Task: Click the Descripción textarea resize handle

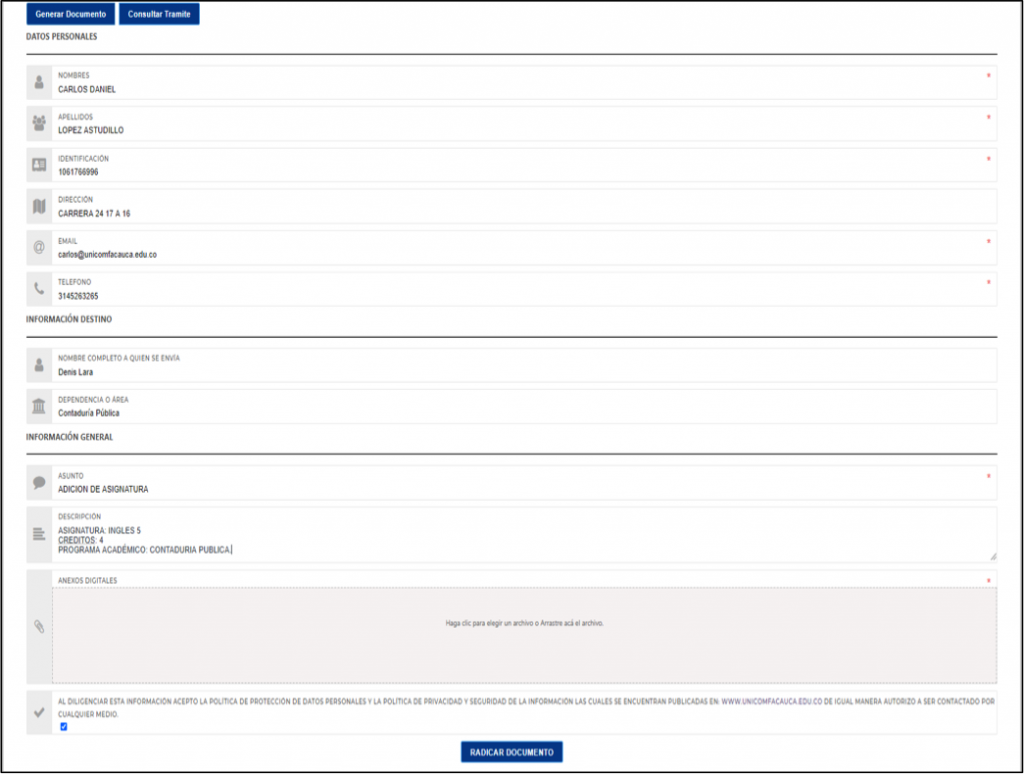Action: [993, 556]
